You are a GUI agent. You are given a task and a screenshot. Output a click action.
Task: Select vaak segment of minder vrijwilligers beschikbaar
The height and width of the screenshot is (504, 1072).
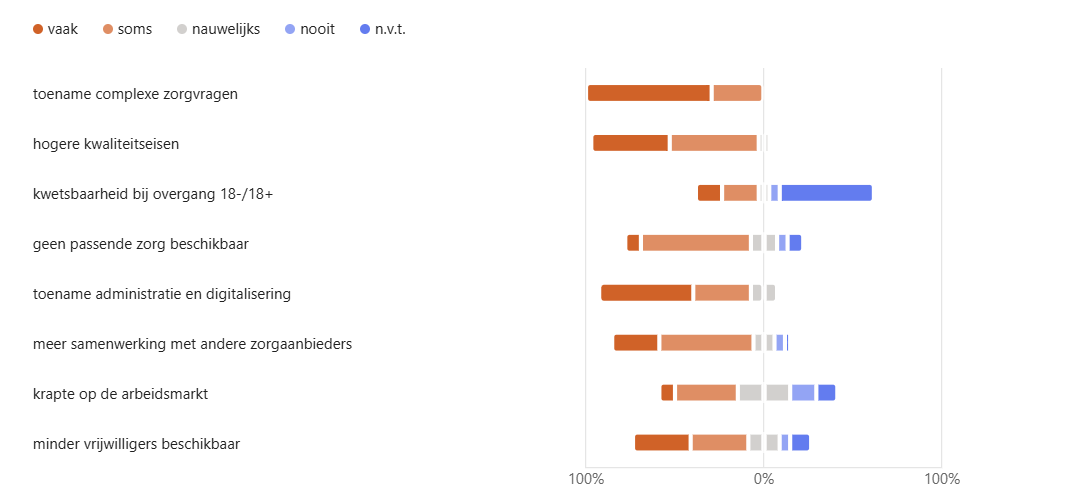(x=661, y=443)
